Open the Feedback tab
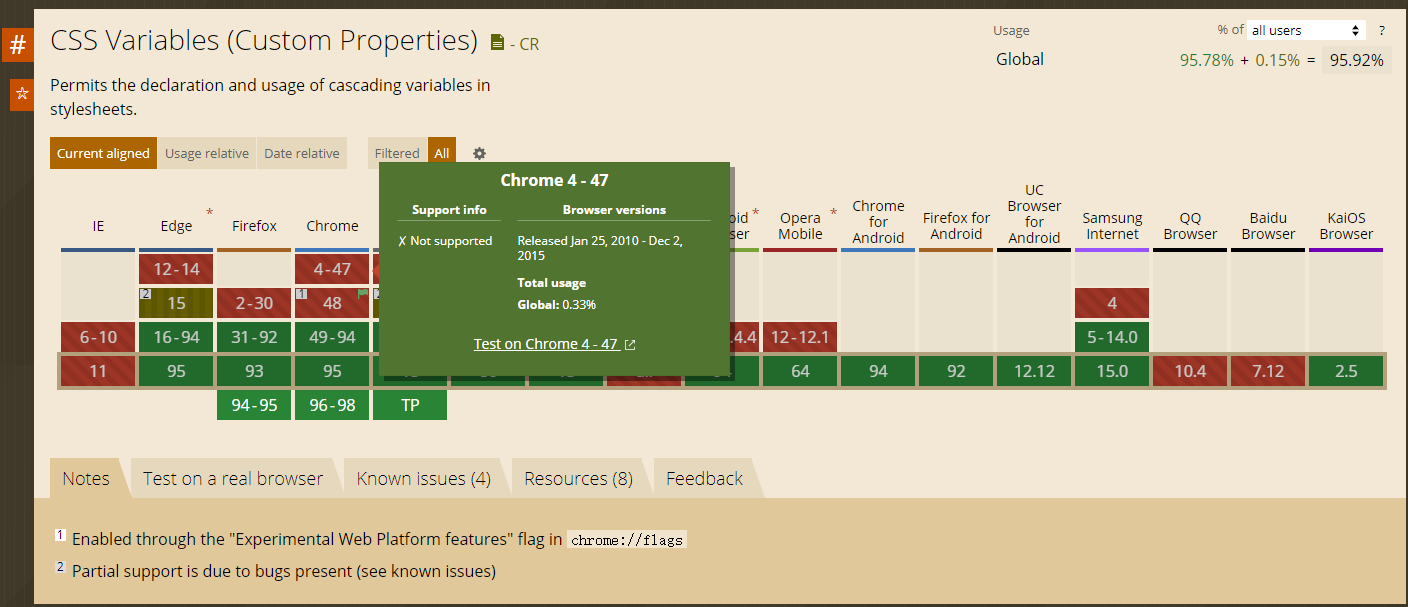The image size is (1408, 607). point(705,478)
